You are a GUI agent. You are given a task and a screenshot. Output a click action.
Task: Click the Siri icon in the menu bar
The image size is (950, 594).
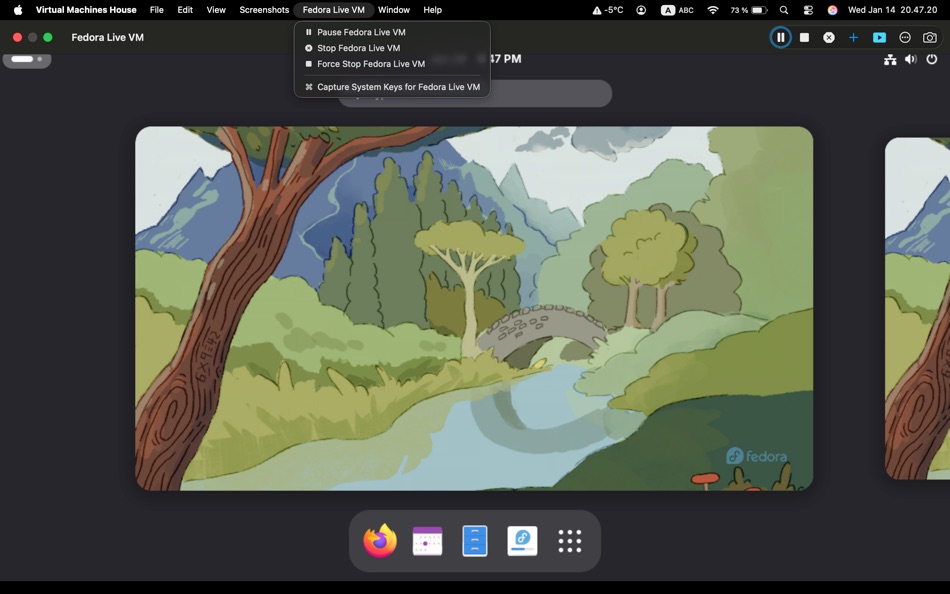[x=832, y=10]
